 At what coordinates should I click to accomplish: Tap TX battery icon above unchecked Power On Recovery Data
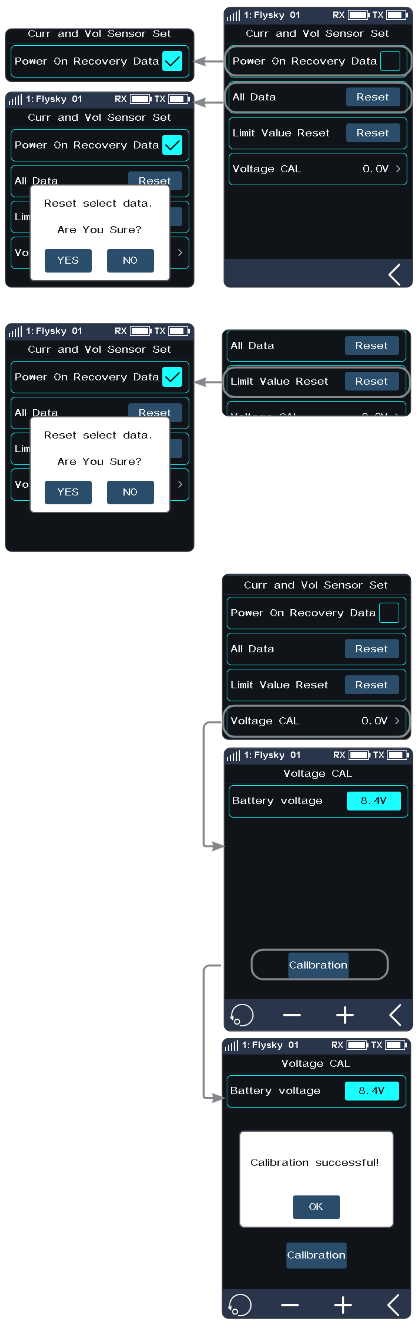tap(397, 16)
